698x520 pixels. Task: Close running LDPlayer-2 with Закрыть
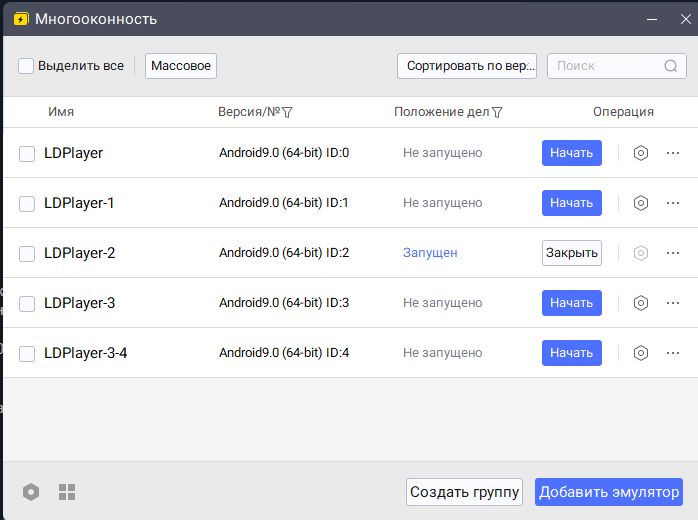tap(572, 253)
